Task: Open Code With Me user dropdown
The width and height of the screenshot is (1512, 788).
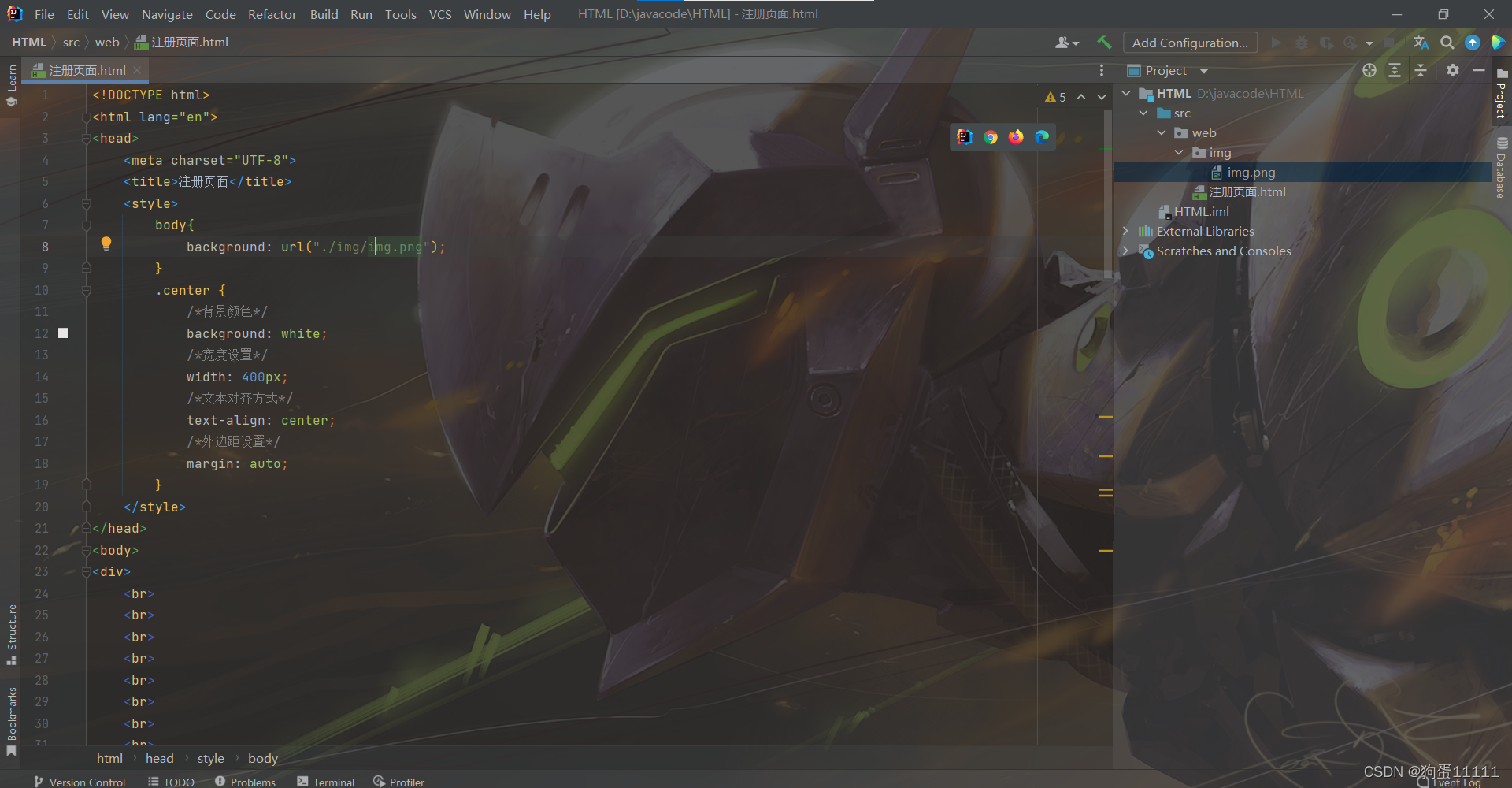Action: (x=1067, y=43)
